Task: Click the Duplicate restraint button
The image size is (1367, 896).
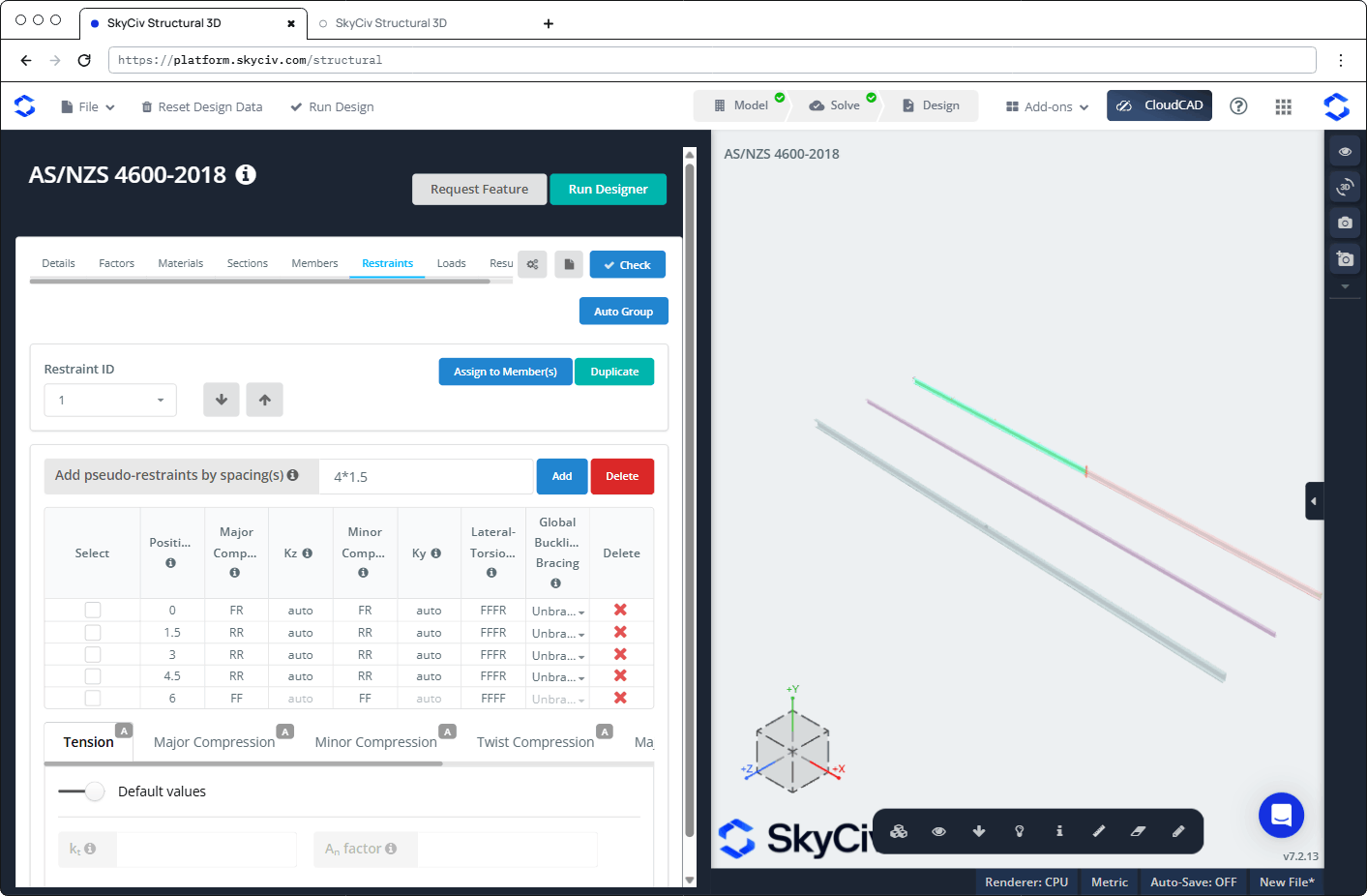Action: [614, 372]
